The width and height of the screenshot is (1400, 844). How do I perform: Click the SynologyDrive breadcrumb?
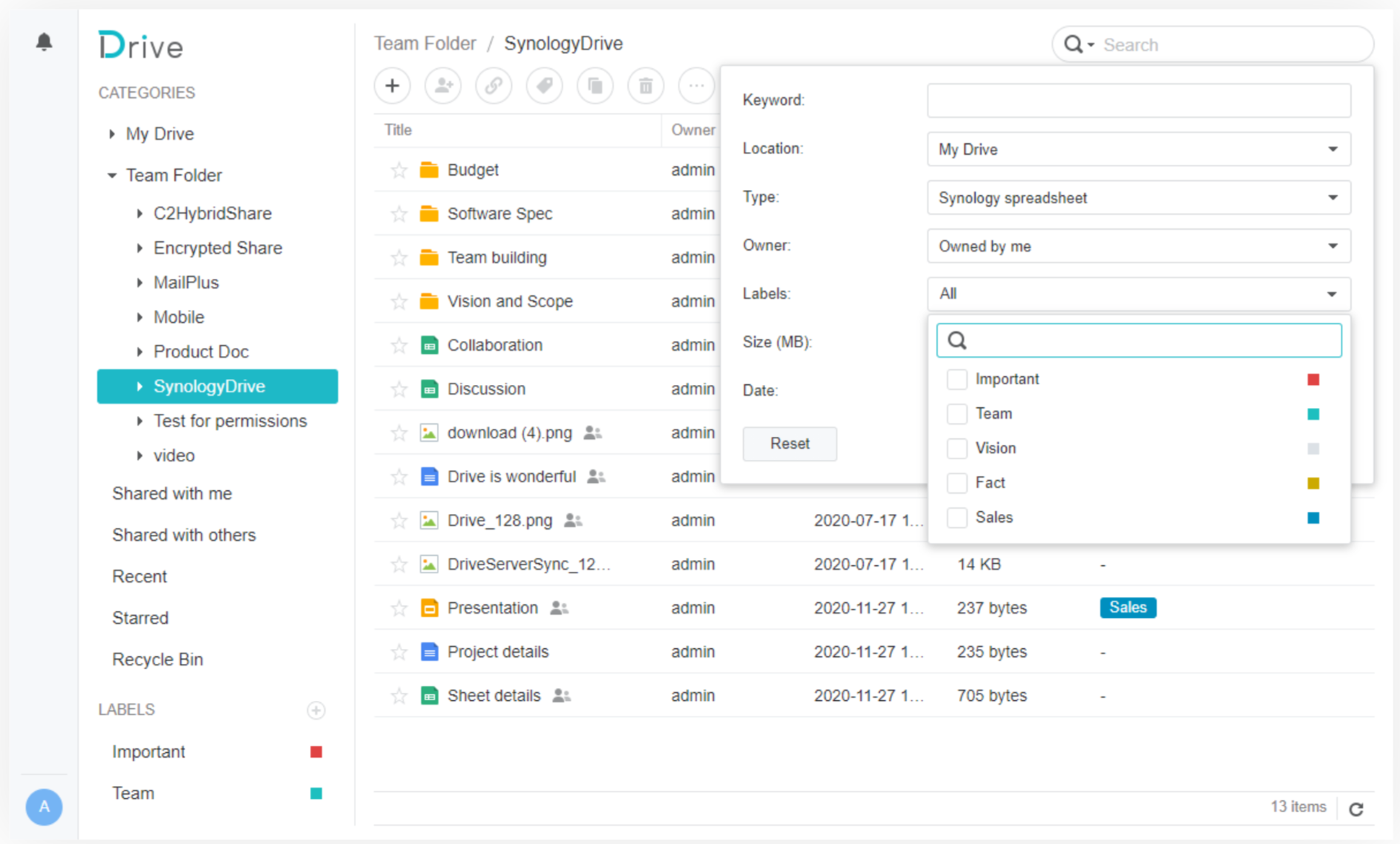pyautogui.click(x=564, y=44)
